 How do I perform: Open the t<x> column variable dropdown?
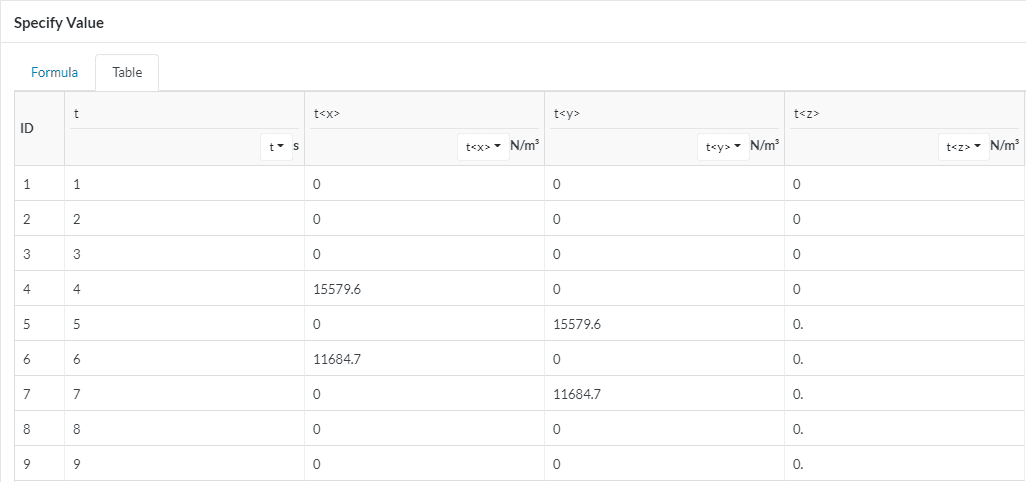[482, 147]
